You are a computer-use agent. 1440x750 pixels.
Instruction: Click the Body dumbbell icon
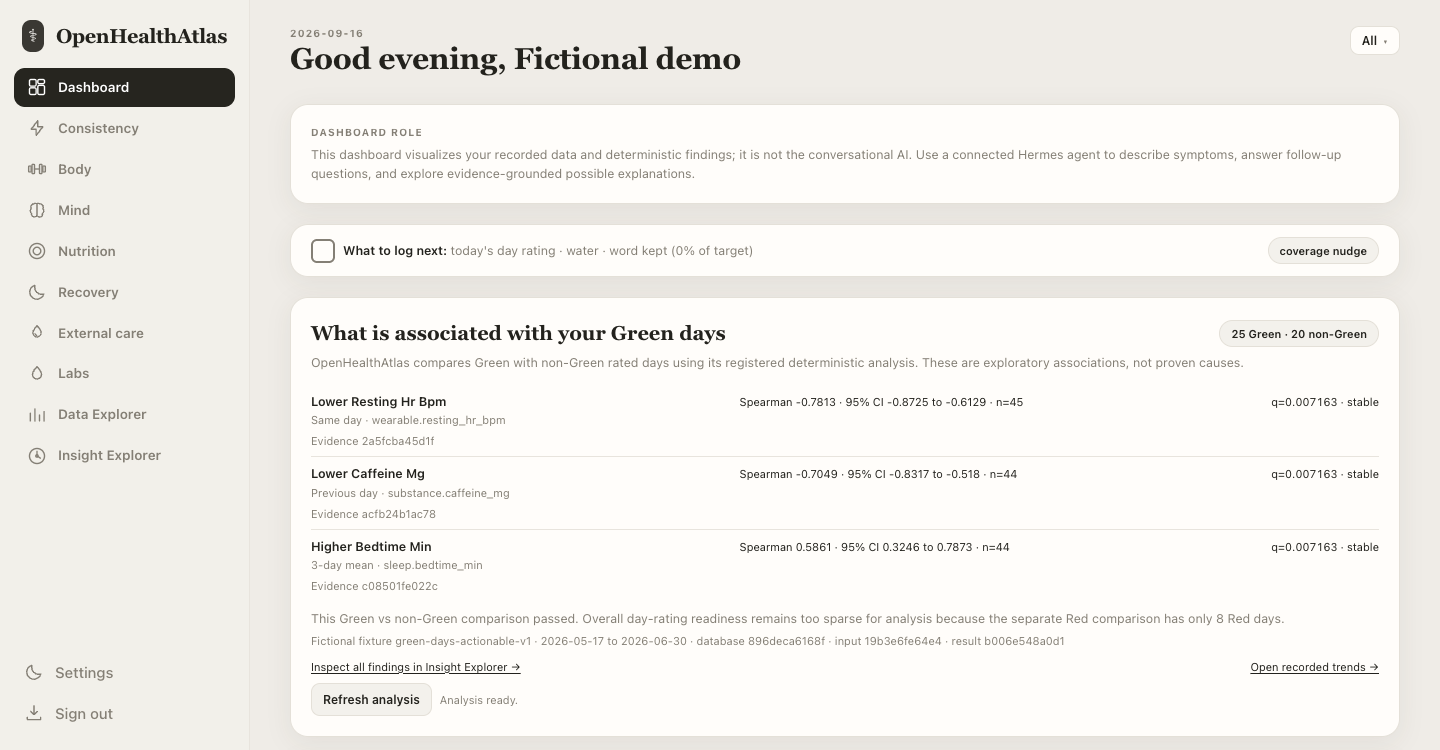[37, 169]
